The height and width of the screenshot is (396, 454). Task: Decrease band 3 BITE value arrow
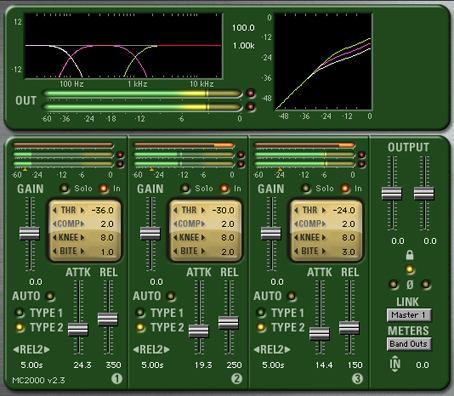pyautogui.click(x=296, y=251)
